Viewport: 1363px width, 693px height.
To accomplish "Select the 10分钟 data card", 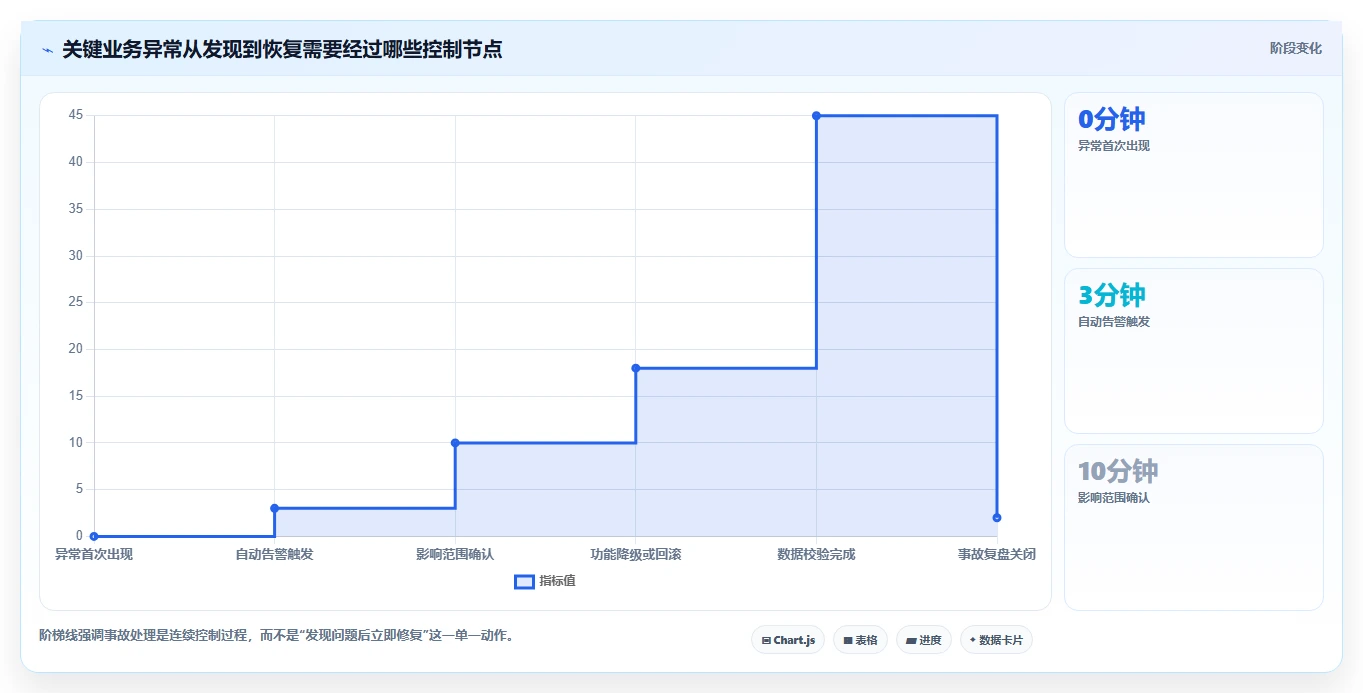I will [x=1193, y=527].
